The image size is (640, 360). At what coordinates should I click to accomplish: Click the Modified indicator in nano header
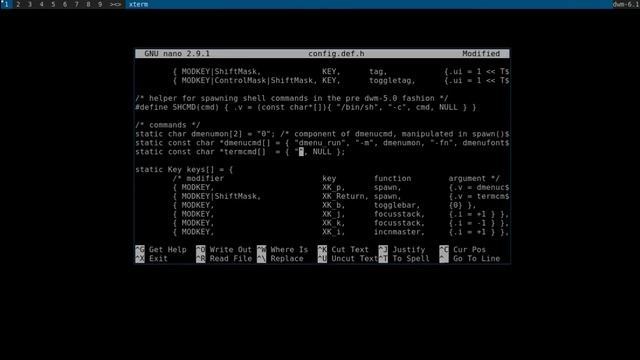pyautogui.click(x=481, y=53)
